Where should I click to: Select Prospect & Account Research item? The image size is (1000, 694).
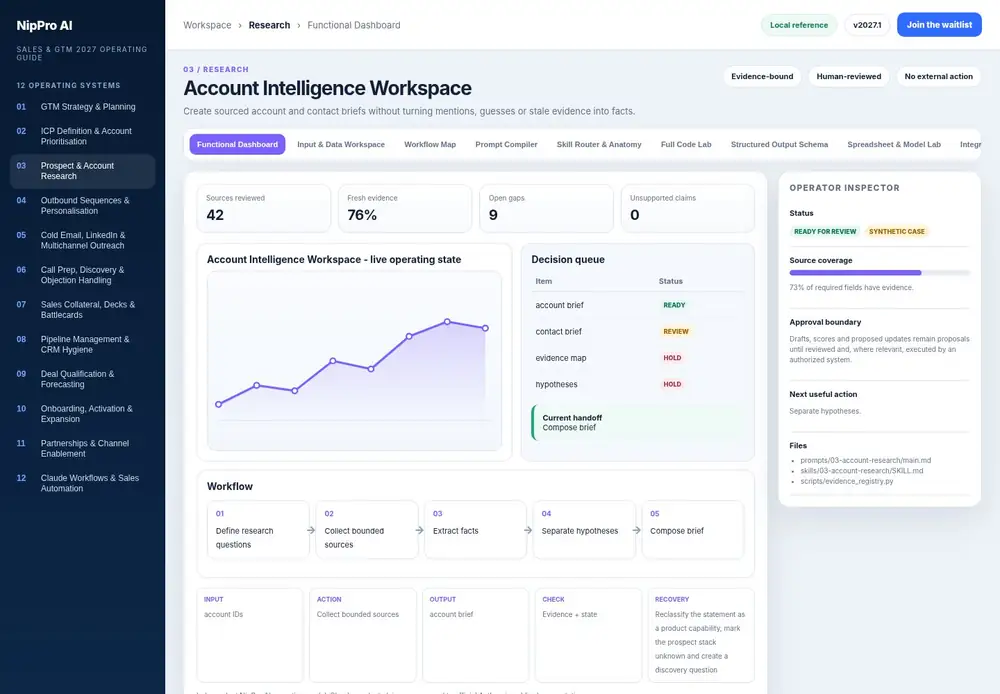[x=82, y=171]
